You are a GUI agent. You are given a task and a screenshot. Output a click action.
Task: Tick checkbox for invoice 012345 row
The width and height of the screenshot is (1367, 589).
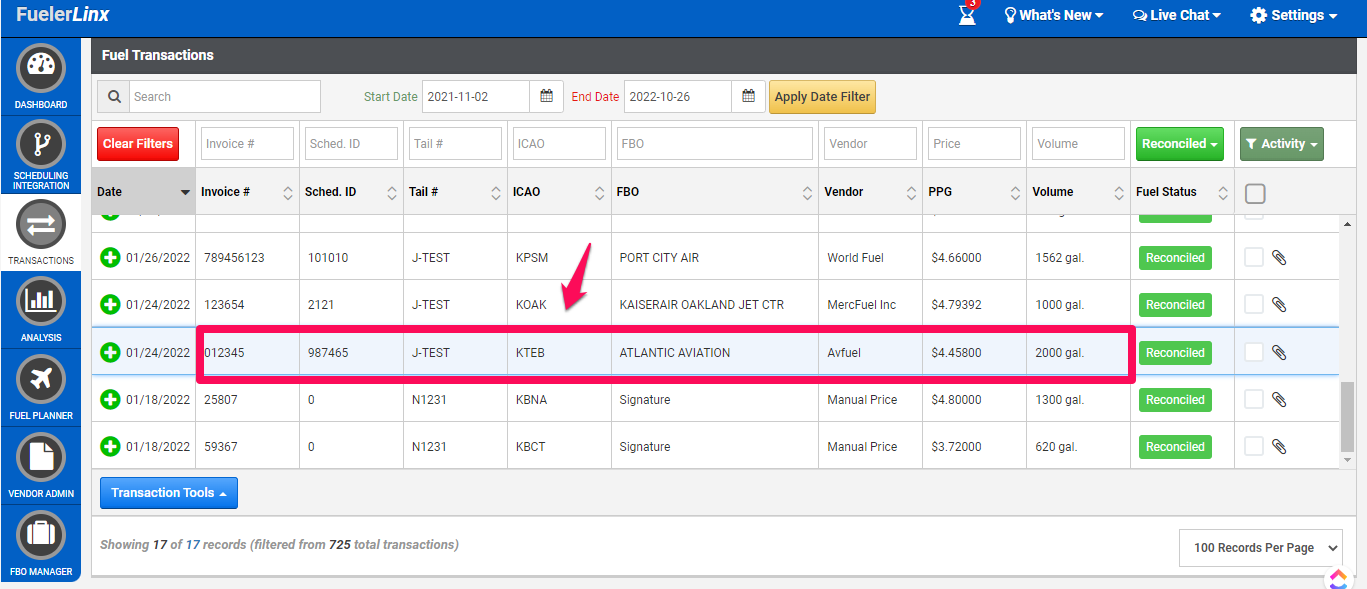(x=1254, y=353)
